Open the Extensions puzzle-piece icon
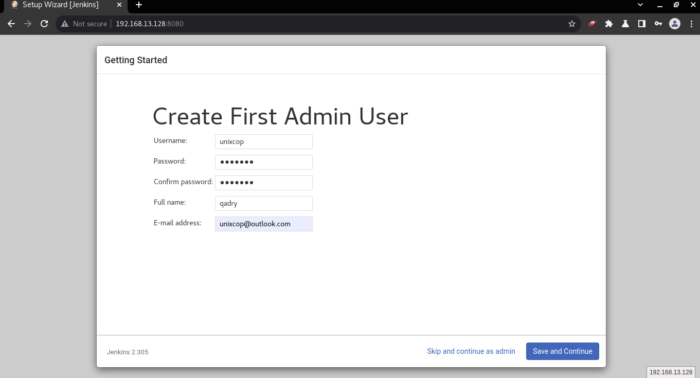This screenshot has width=700, height=378. tap(608, 24)
